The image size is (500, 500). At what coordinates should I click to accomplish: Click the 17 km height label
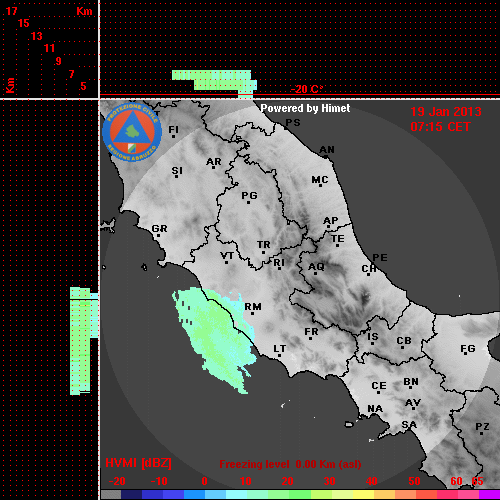pos(11,11)
